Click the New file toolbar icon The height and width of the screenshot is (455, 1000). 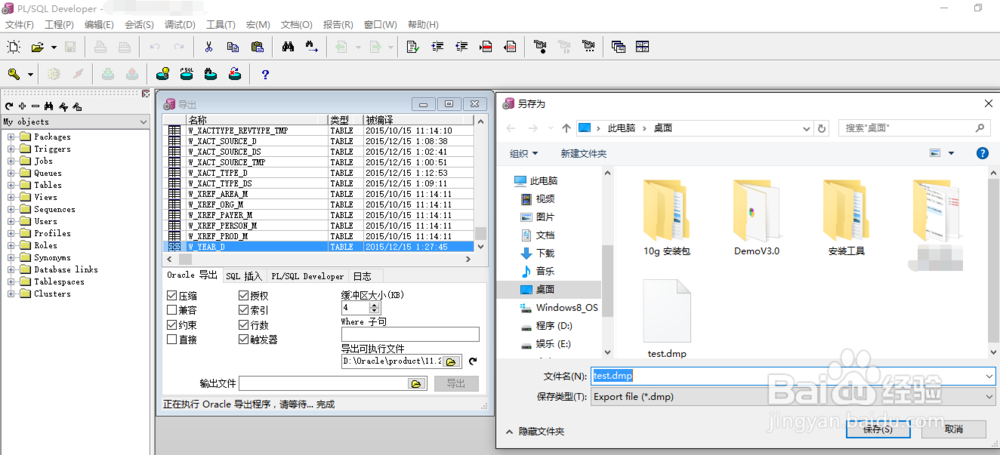(x=14, y=47)
